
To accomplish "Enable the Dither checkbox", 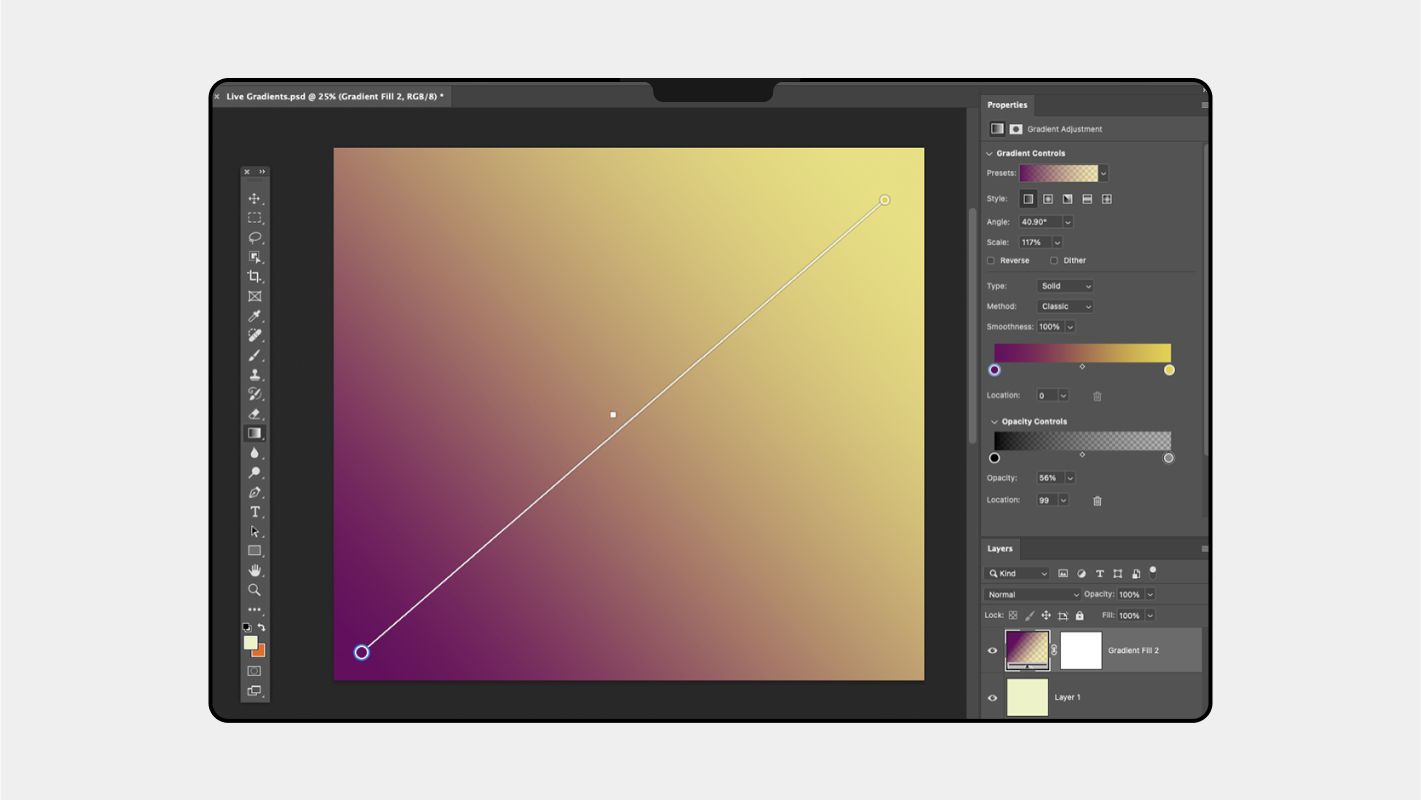I will tap(1053, 260).
